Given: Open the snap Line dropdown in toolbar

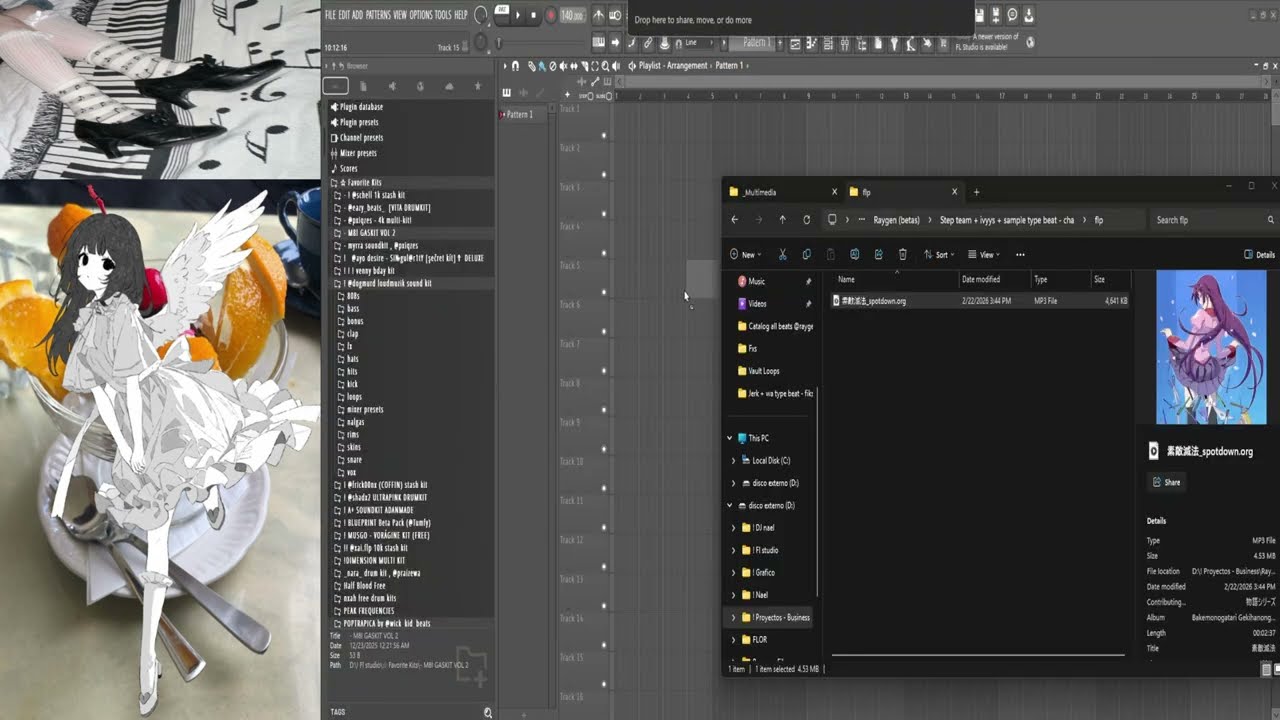Looking at the screenshot, I should coord(701,43).
